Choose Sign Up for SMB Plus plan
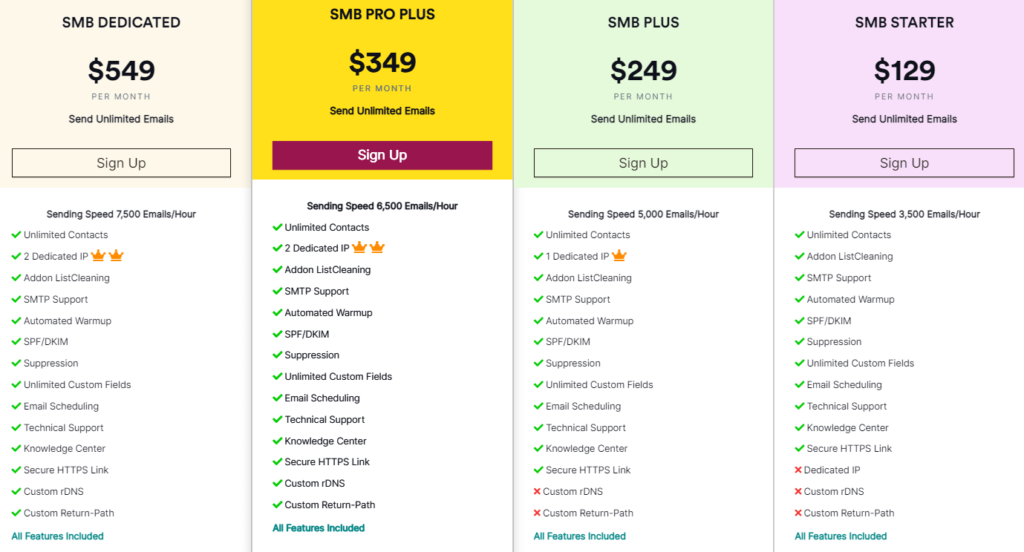The width and height of the screenshot is (1024, 552). pos(643,163)
